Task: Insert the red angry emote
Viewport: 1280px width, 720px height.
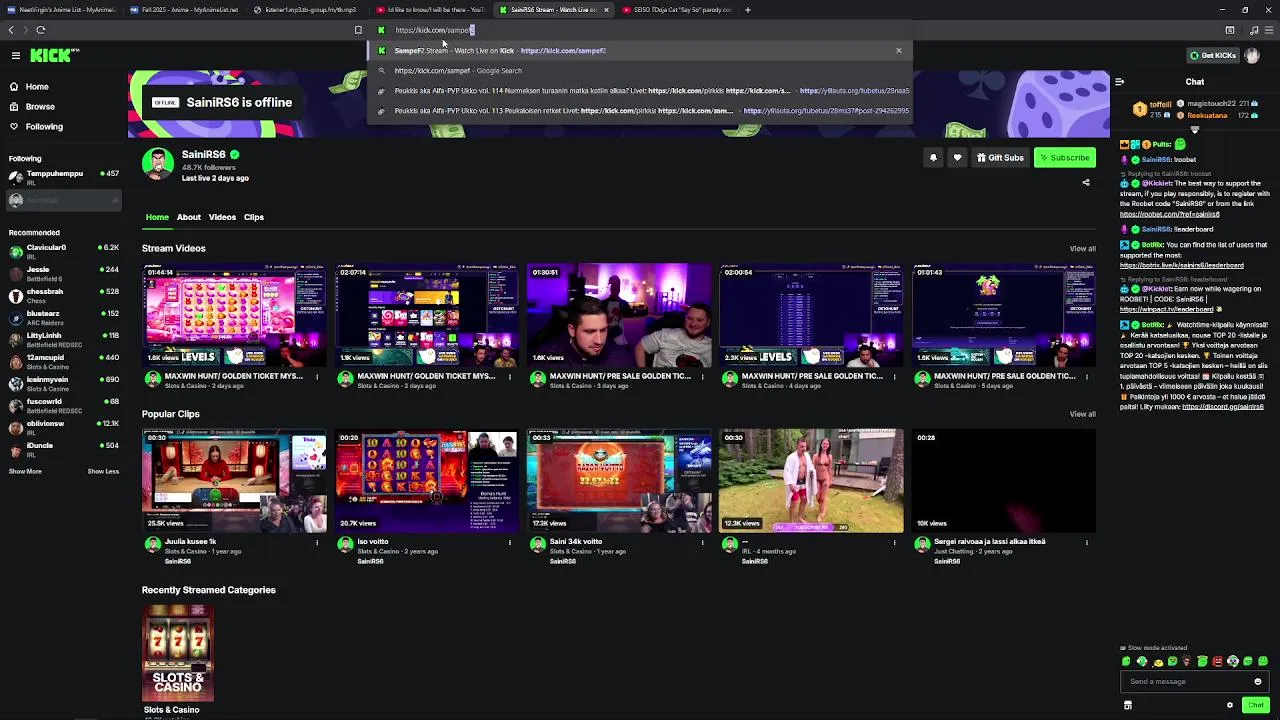Action: point(1217,661)
